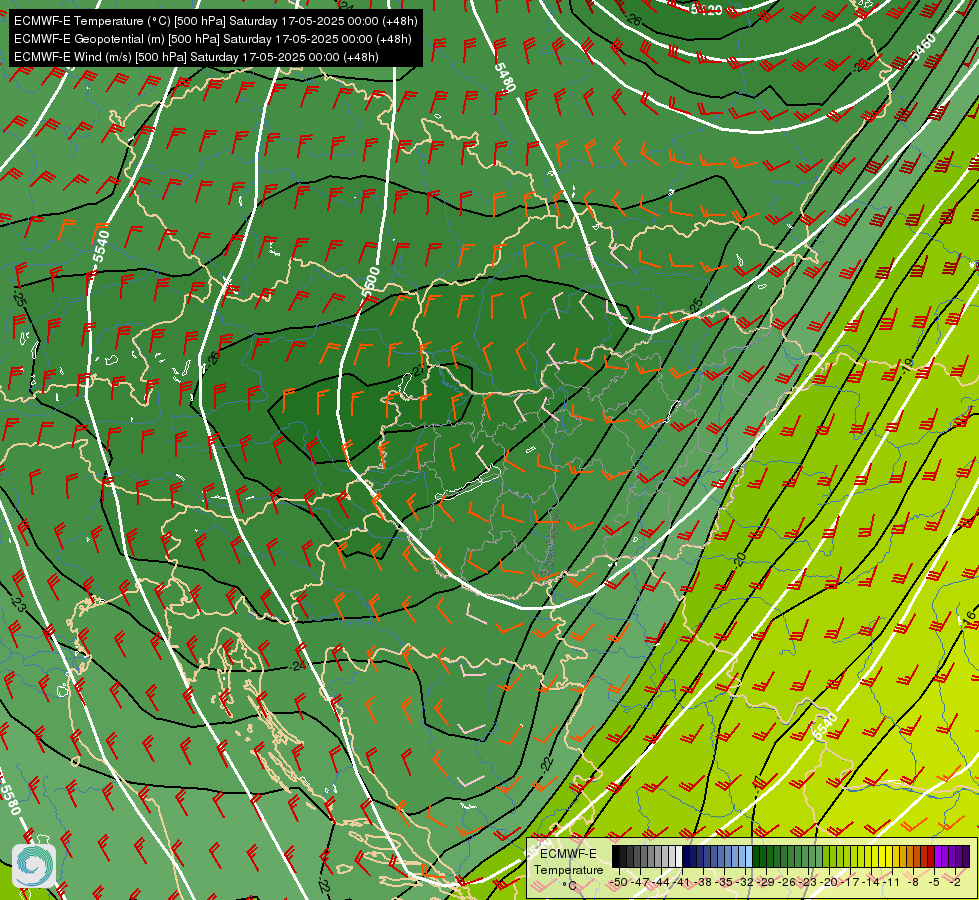Click the -50 legend tick label

tap(619, 882)
